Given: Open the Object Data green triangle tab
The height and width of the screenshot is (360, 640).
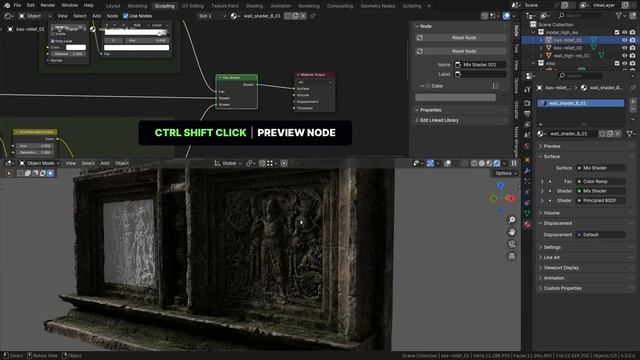Looking at the screenshot, I should tap(527, 213).
